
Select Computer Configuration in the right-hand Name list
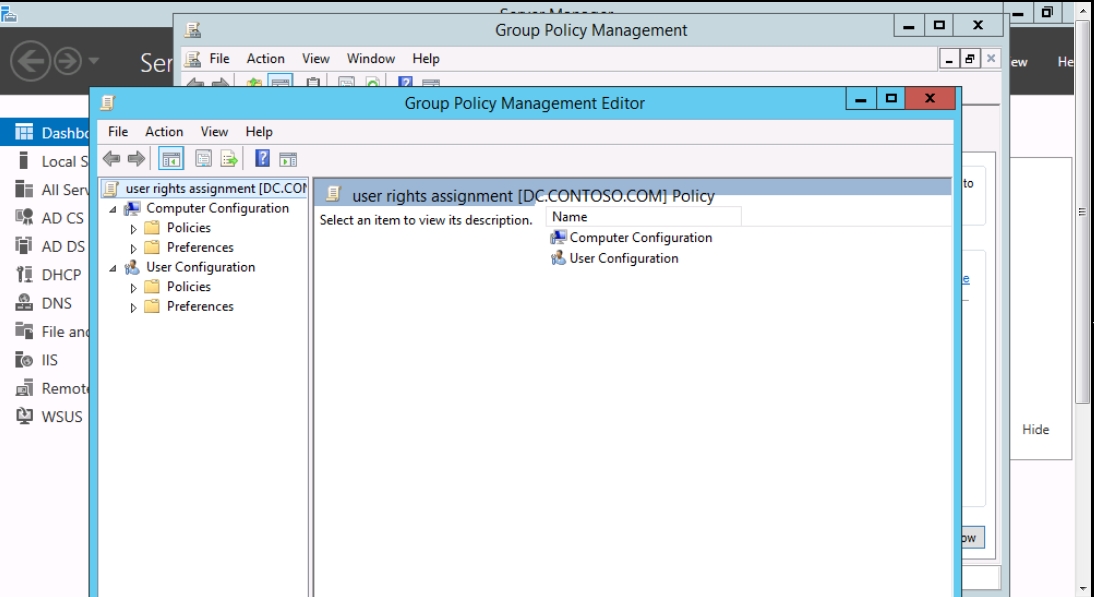(x=631, y=238)
